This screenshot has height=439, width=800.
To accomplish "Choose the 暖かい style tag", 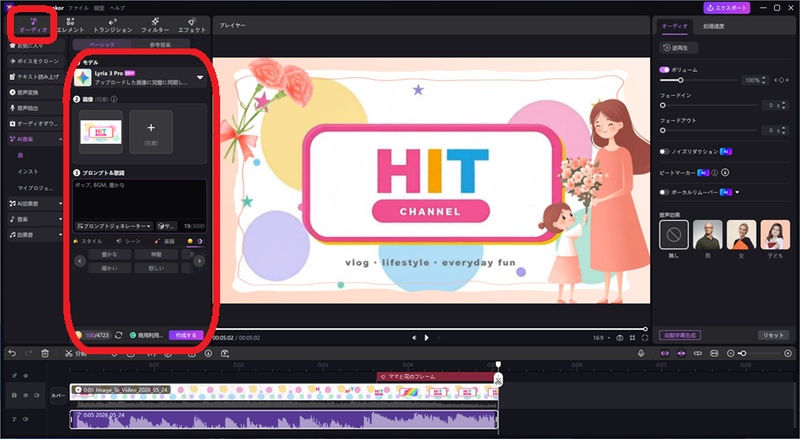I will coord(109,267).
